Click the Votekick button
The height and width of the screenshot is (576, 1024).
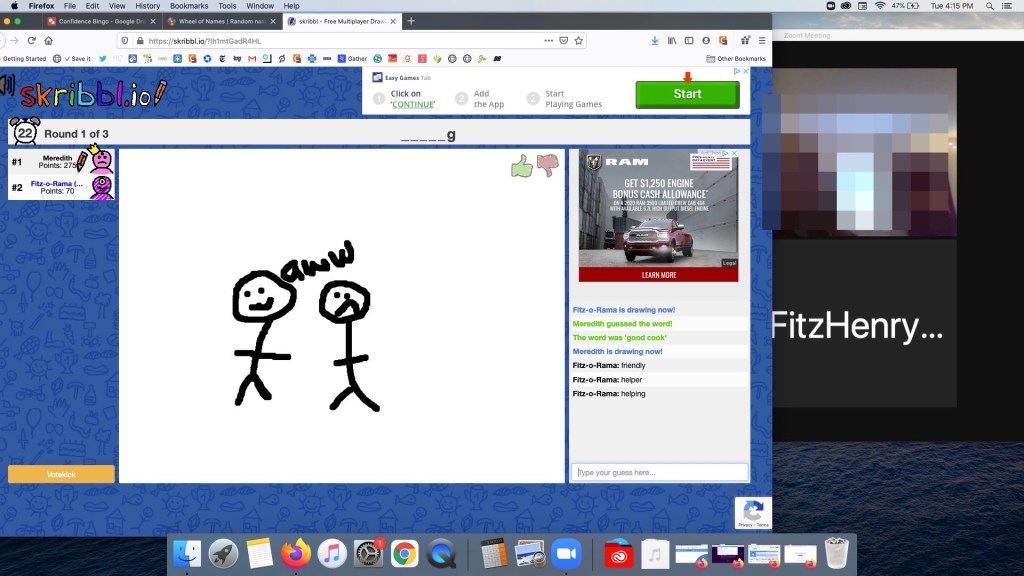(x=61, y=474)
